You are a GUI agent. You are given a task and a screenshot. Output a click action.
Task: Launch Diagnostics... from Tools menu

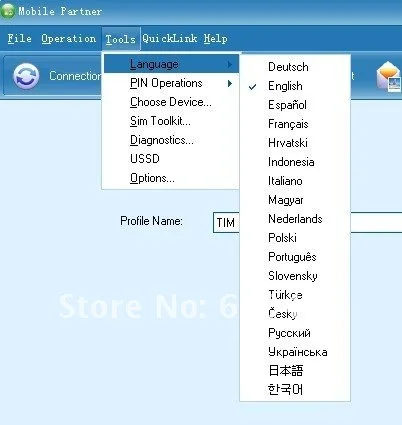(171, 140)
